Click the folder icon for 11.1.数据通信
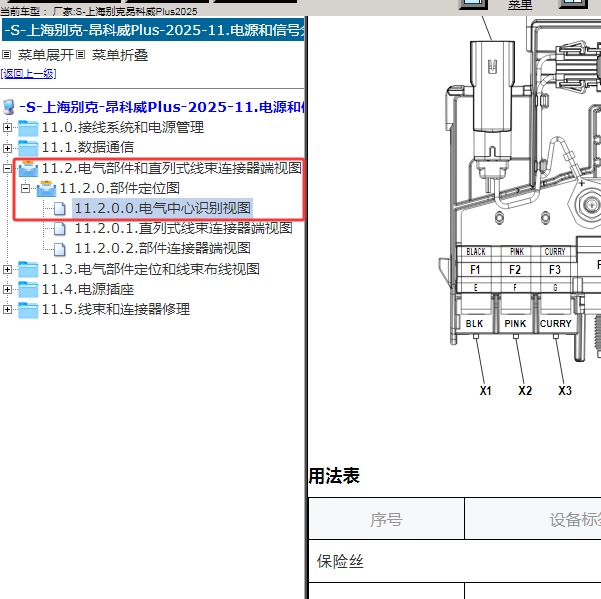This screenshot has width=601, height=599. [28, 148]
